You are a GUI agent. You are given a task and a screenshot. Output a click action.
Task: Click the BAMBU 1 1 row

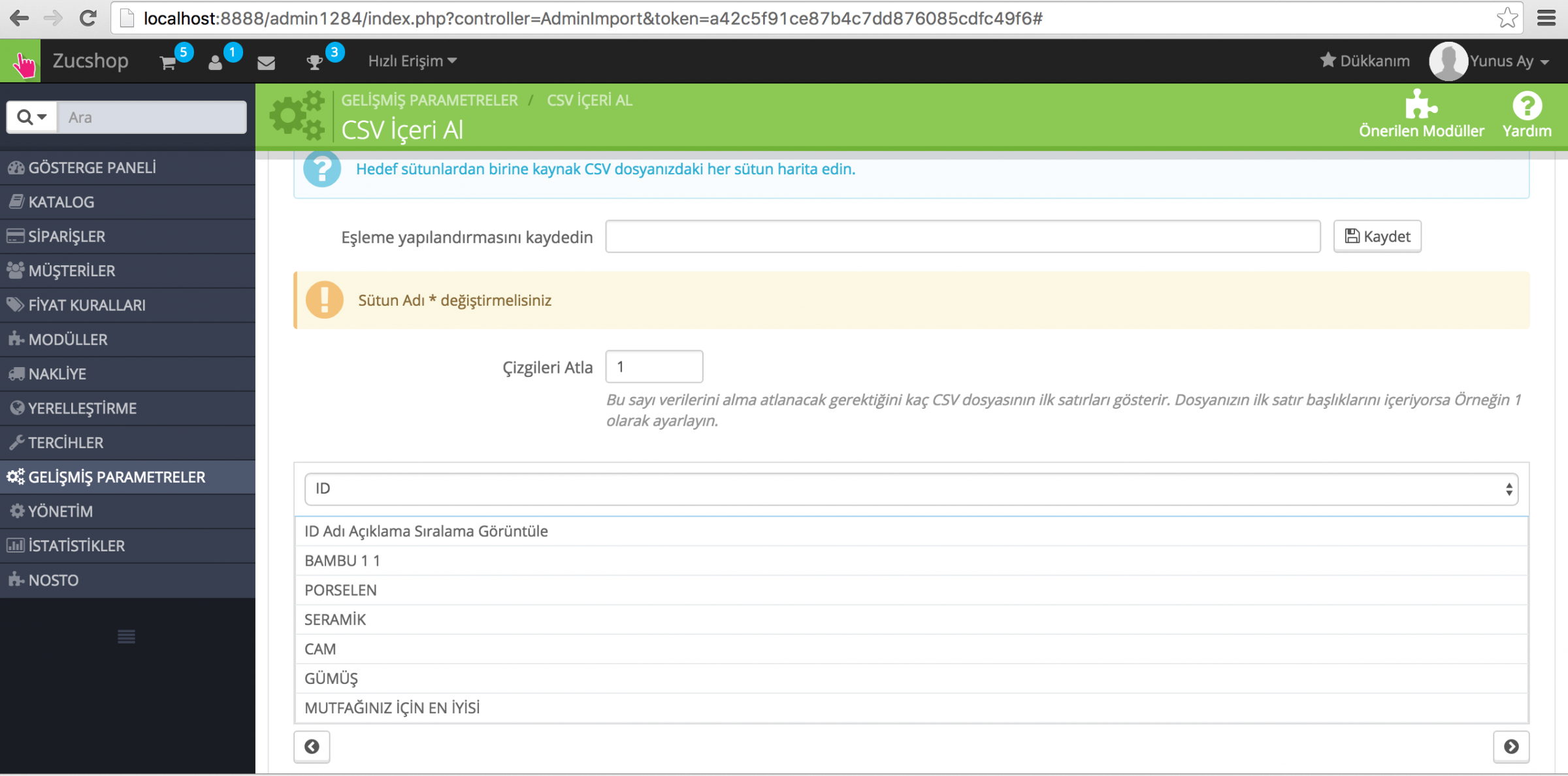911,560
